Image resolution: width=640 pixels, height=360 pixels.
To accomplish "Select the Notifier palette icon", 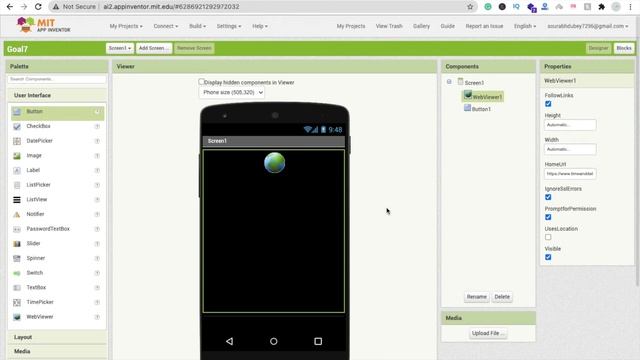I will pos(17,214).
